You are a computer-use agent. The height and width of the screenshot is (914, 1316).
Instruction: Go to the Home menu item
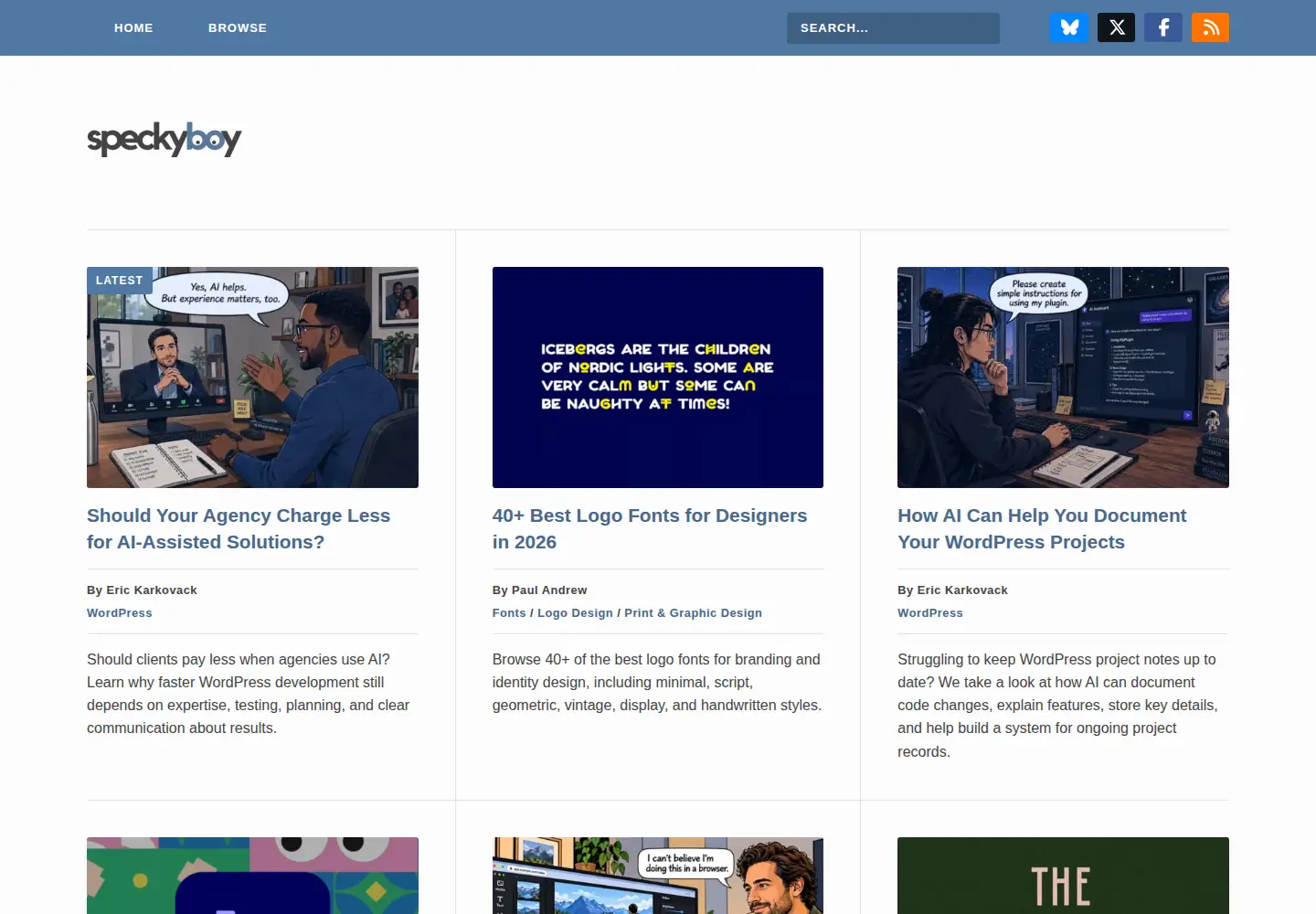[x=133, y=27]
